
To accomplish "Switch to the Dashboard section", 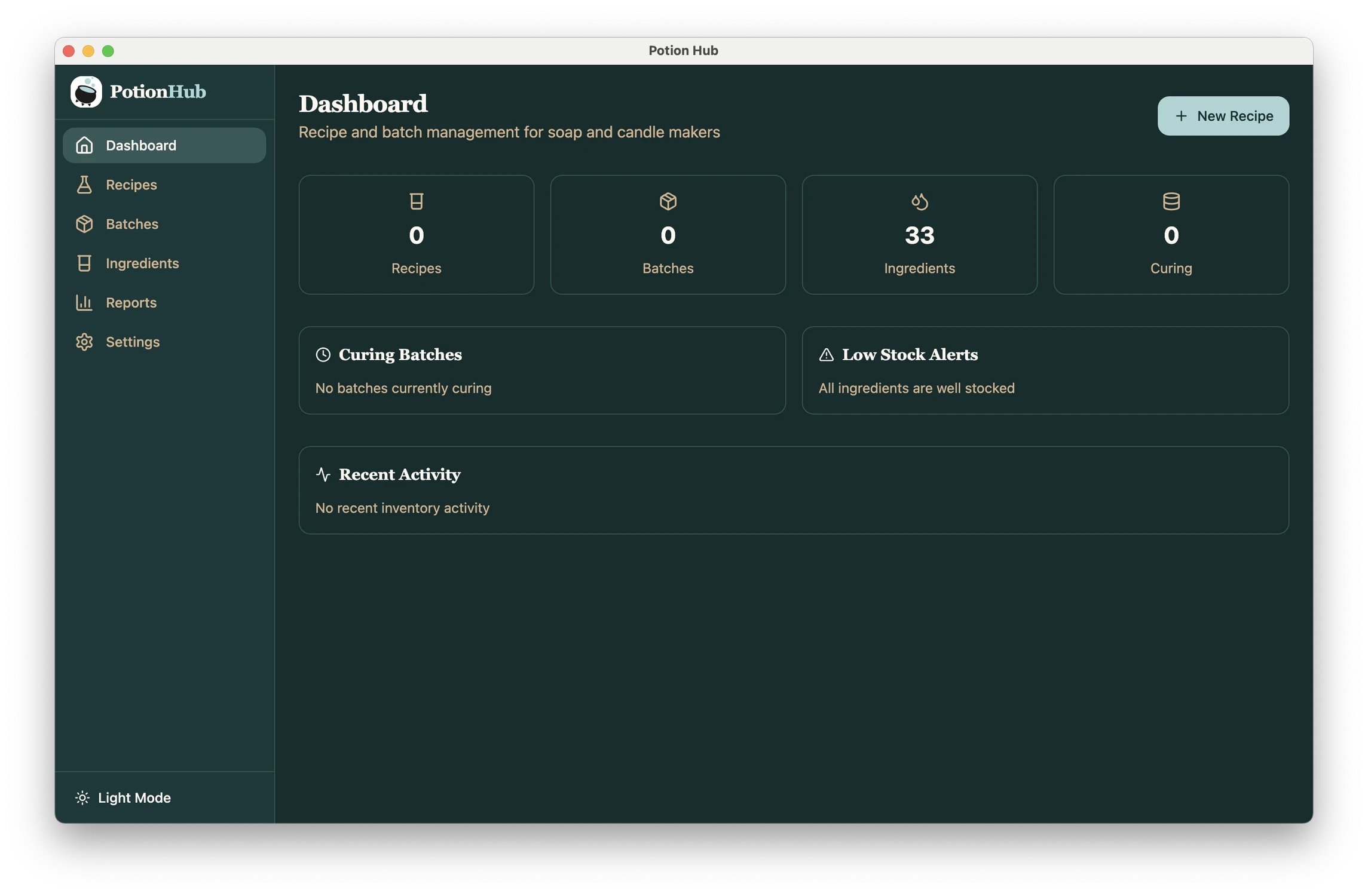I will pos(141,145).
